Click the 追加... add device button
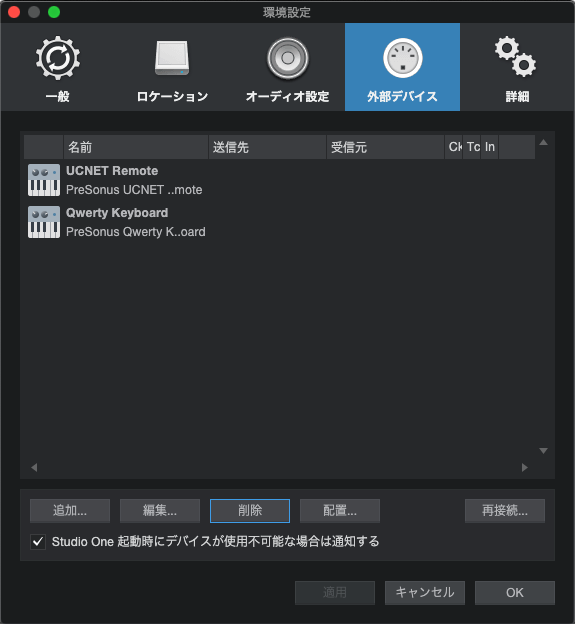The height and width of the screenshot is (624, 575). (70, 511)
